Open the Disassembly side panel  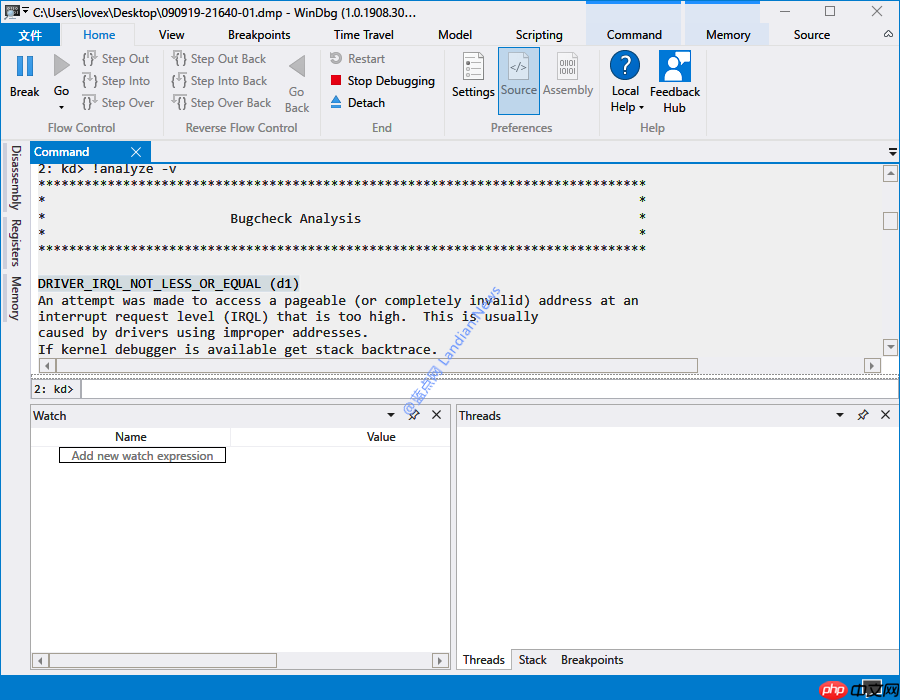click(15, 176)
